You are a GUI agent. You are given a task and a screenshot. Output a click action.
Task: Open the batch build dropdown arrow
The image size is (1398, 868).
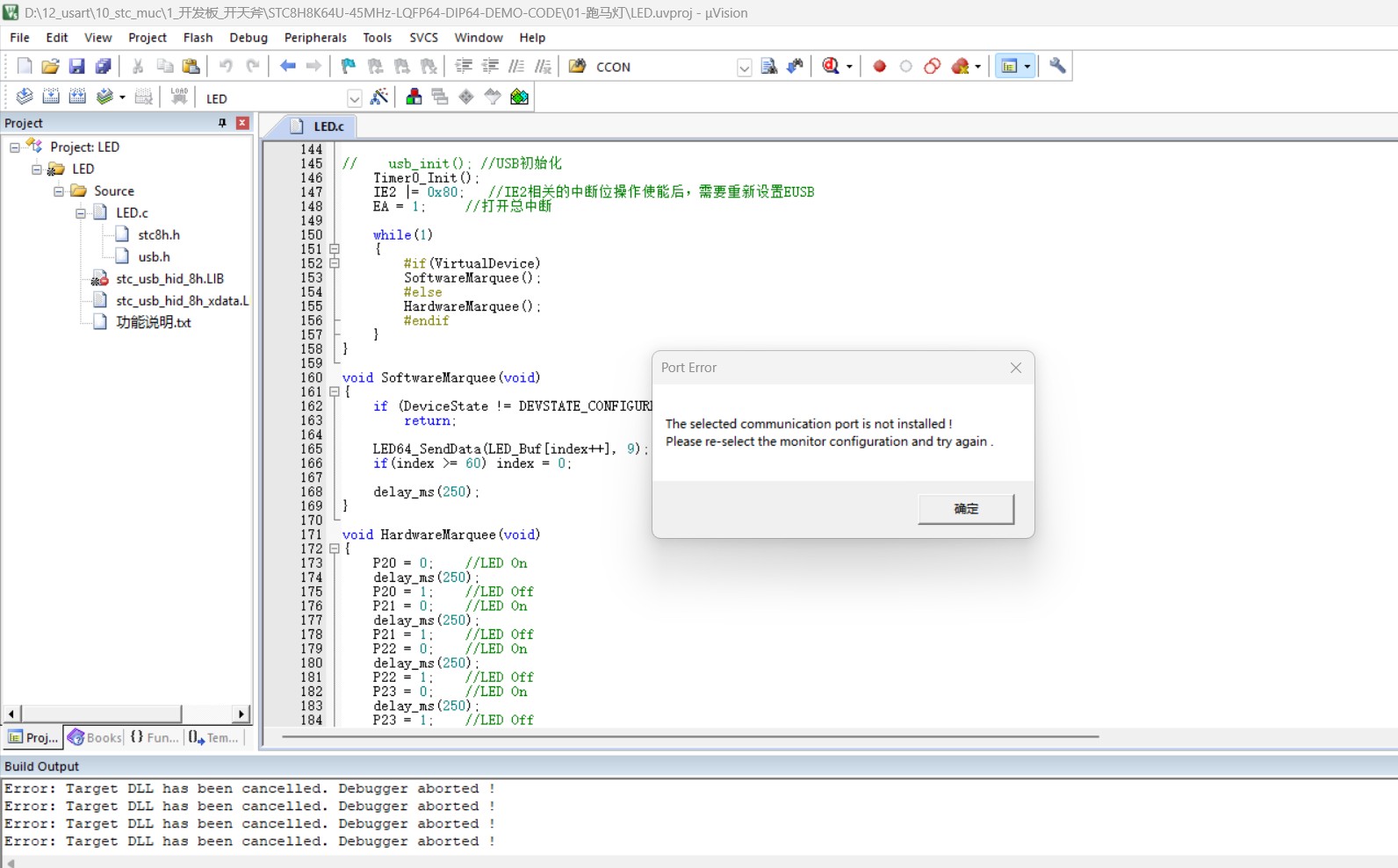[122, 97]
